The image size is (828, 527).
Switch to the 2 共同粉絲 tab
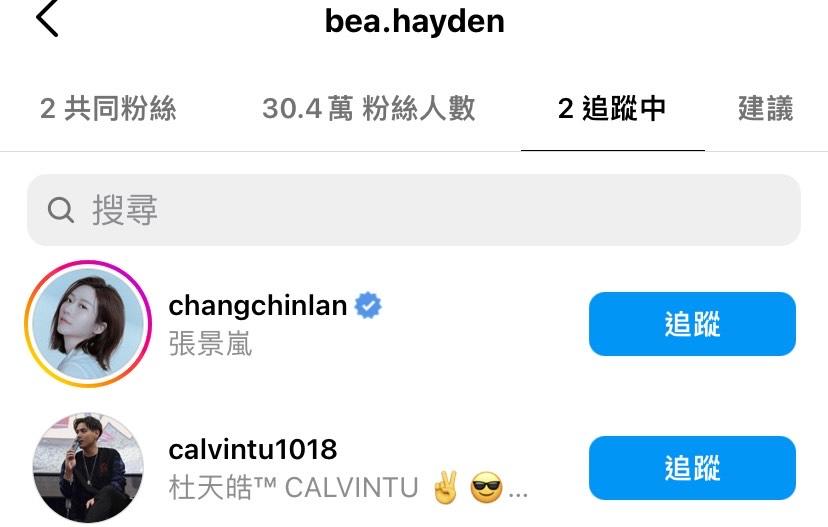[108, 109]
